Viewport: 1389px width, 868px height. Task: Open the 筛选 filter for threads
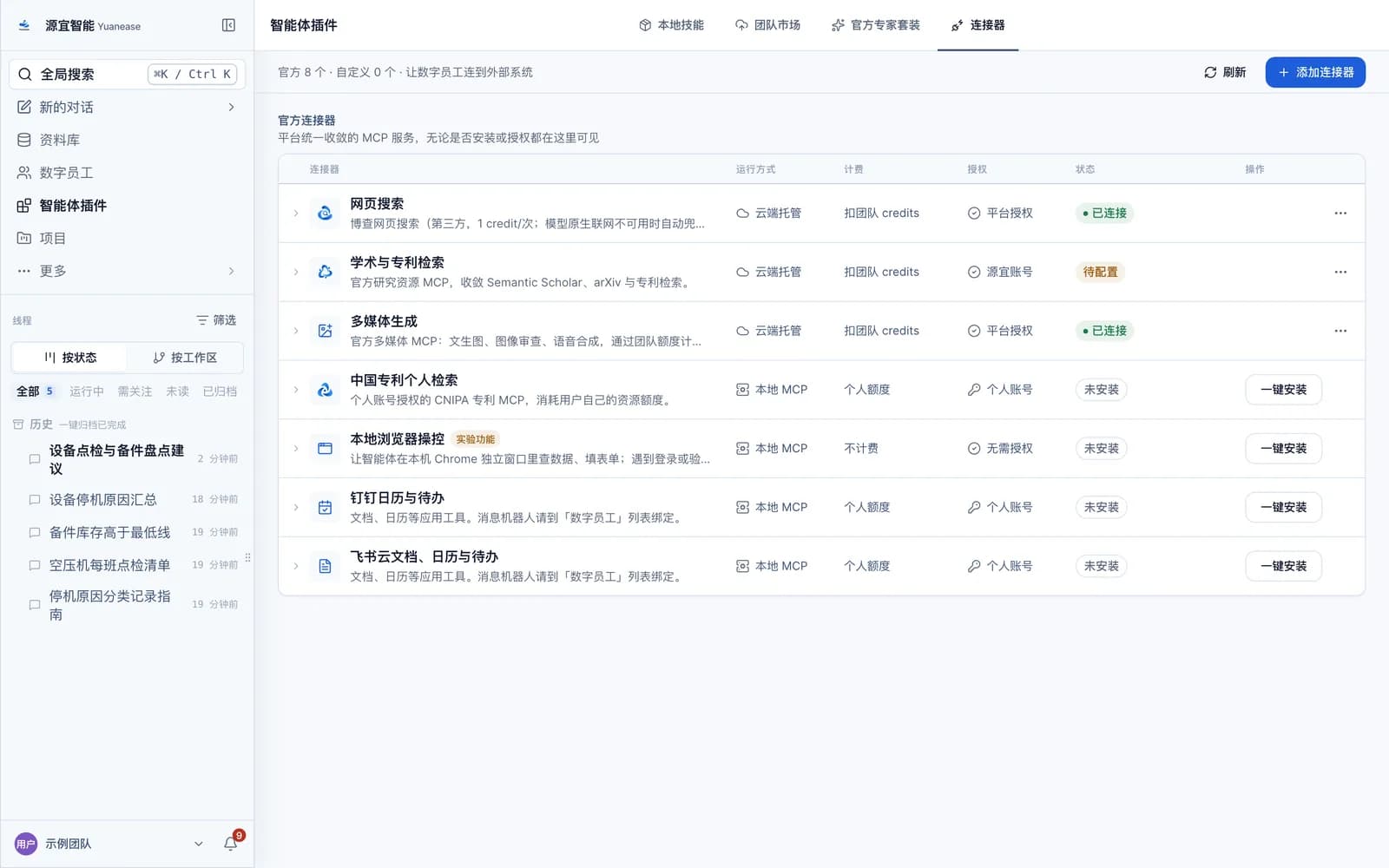[x=216, y=320]
